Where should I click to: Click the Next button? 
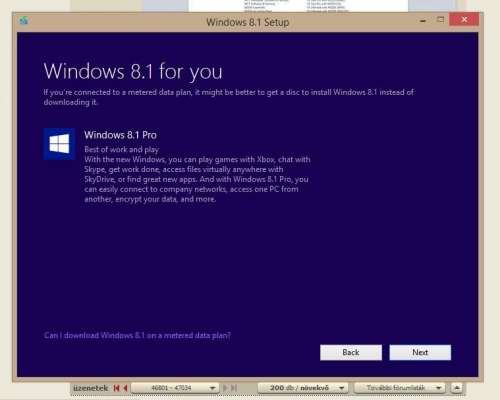tap(420, 352)
